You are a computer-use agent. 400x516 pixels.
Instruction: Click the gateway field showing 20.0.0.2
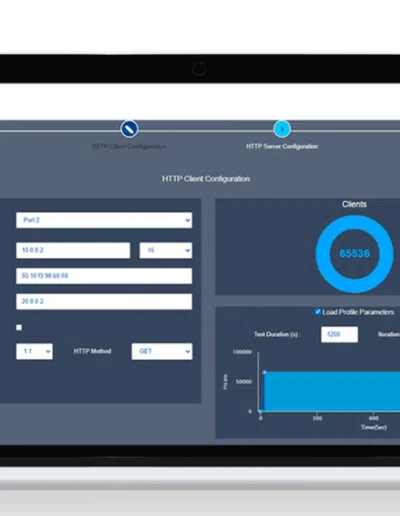(x=104, y=301)
